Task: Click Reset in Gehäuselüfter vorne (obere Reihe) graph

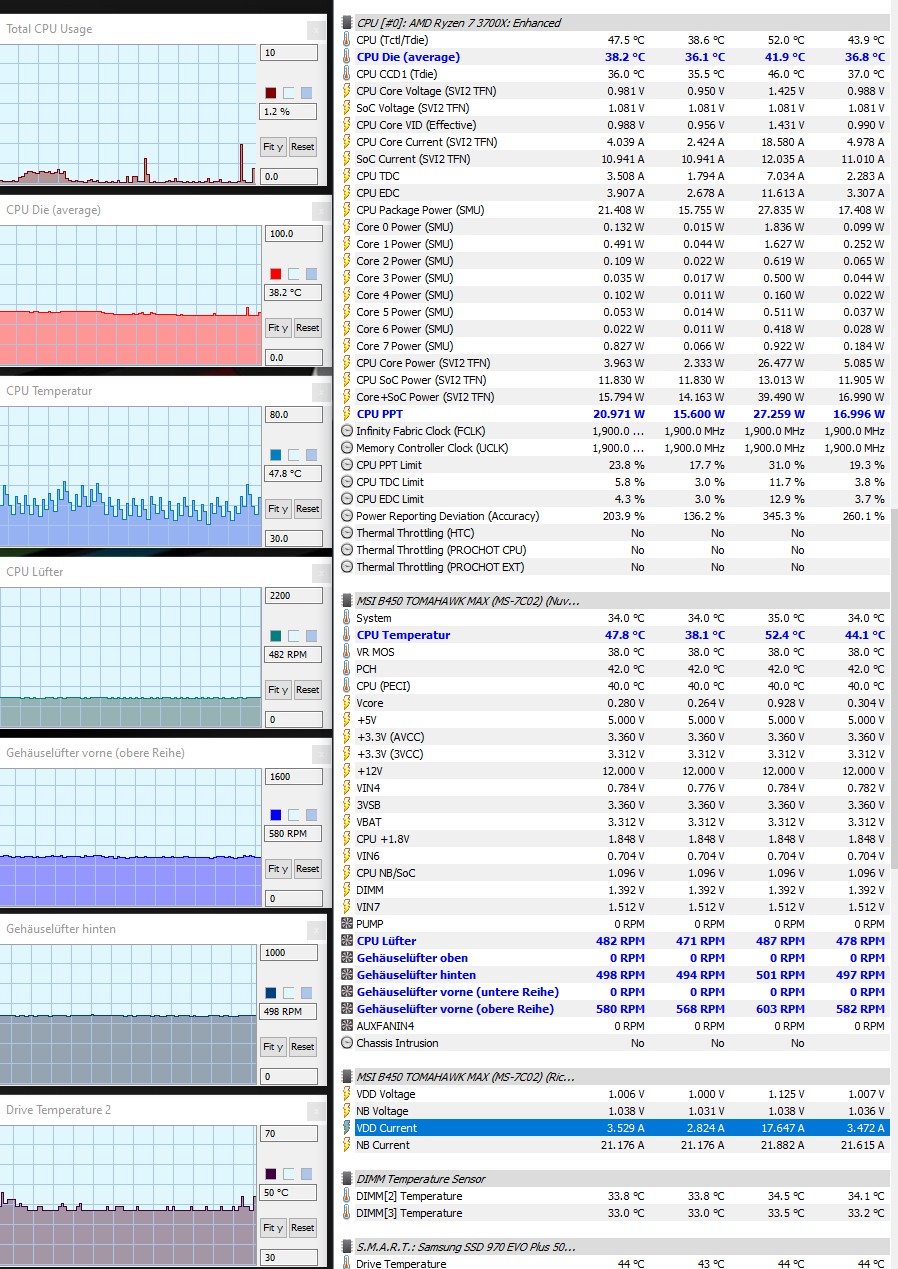Action: coord(308,868)
